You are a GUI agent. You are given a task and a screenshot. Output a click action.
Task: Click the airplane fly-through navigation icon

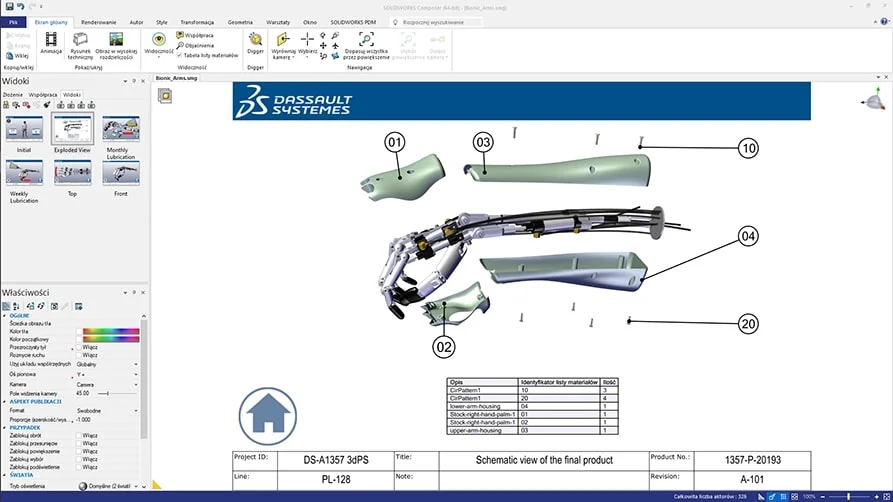coord(335,46)
